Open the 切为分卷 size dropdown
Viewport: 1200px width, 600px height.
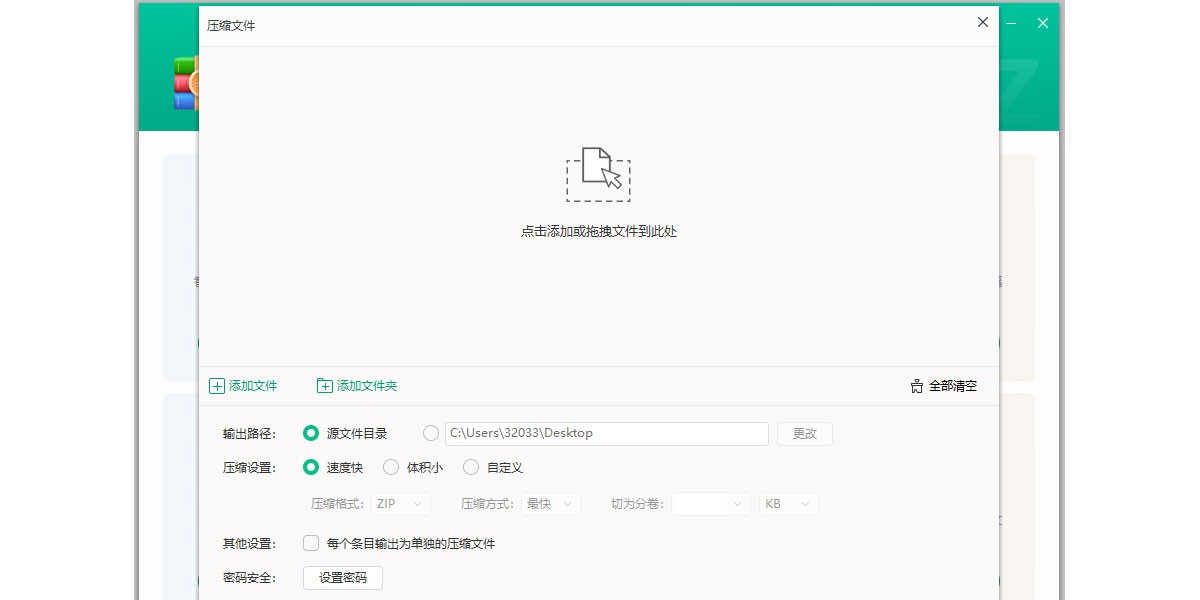click(x=711, y=504)
